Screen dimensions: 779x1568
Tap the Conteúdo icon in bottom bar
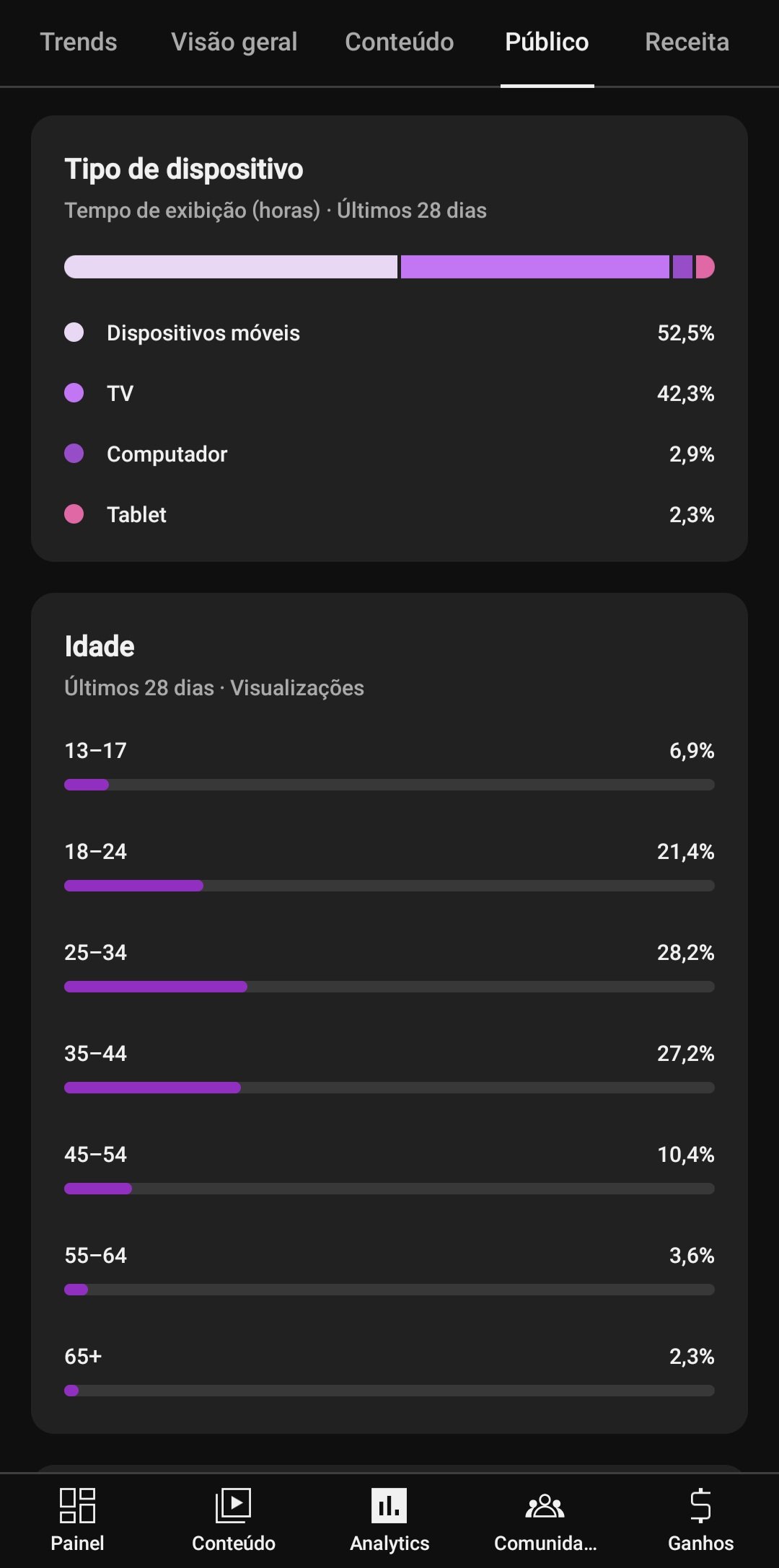click(233, 1505)
